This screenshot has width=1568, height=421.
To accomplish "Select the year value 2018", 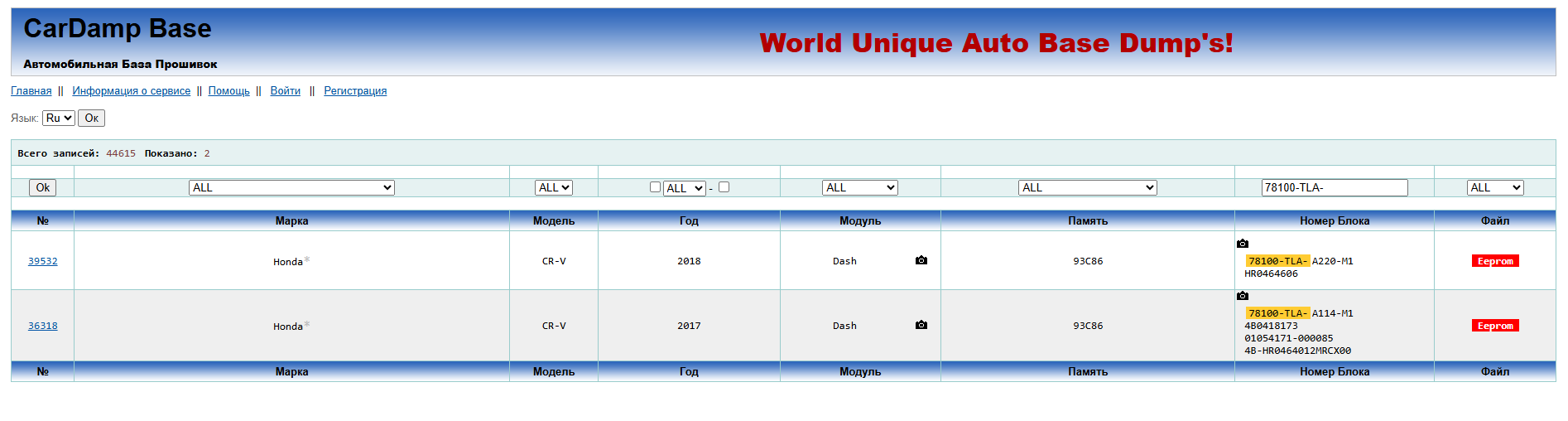I will point(689,261).
